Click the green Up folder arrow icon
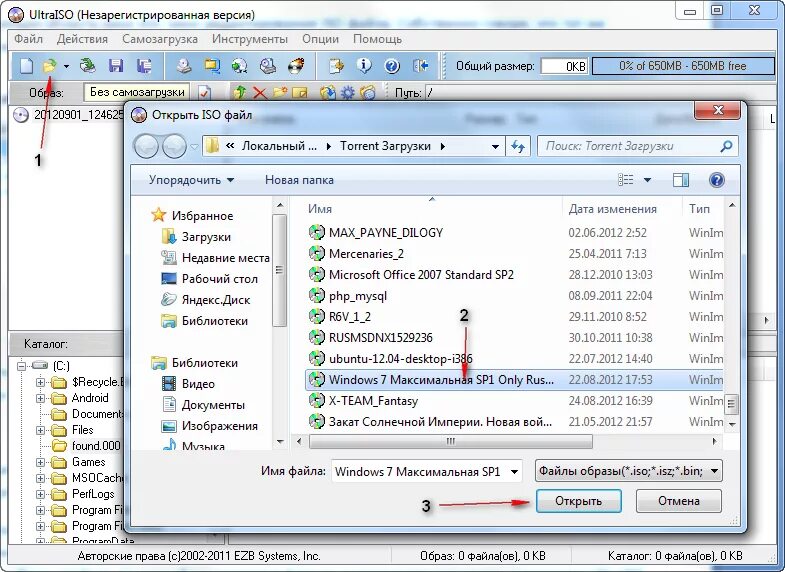The image size is (785, 572). coord(240,93)
